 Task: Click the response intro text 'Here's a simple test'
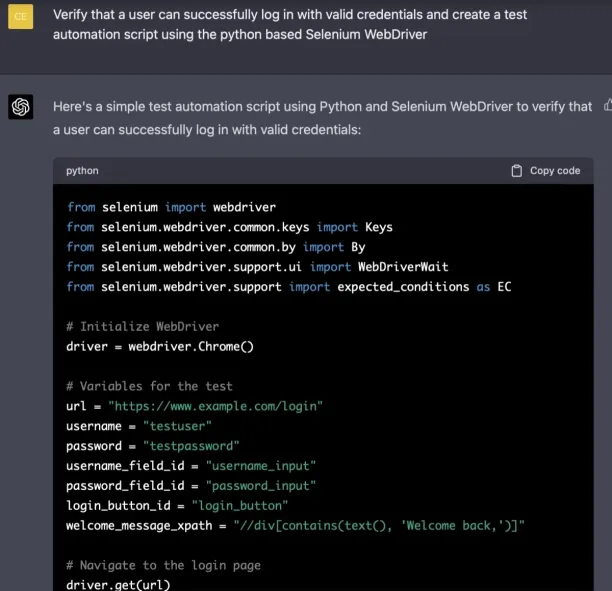(x=322, y=118)
